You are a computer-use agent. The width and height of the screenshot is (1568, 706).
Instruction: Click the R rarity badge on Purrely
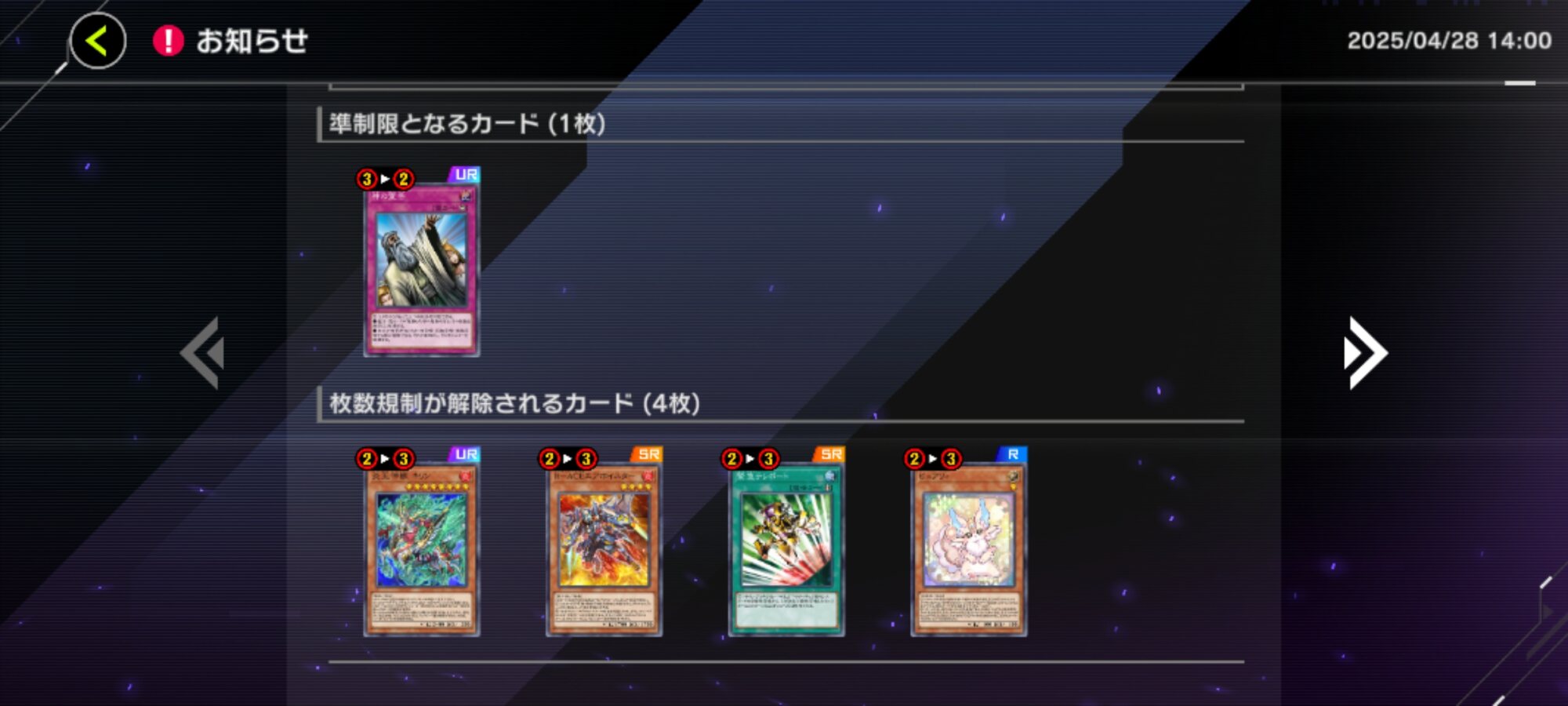coord(1011,455)
